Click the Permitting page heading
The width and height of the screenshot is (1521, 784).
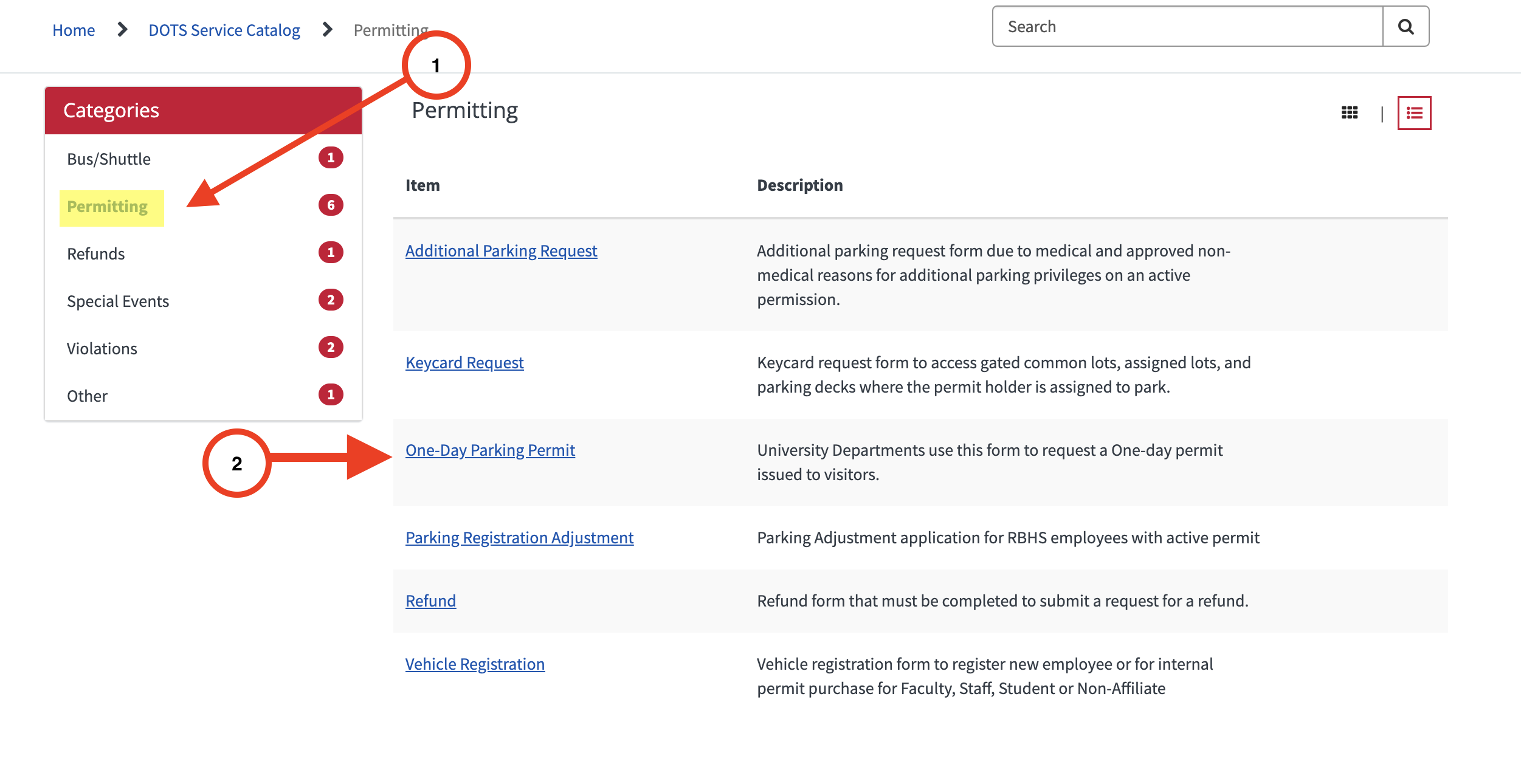pos(465,111)
